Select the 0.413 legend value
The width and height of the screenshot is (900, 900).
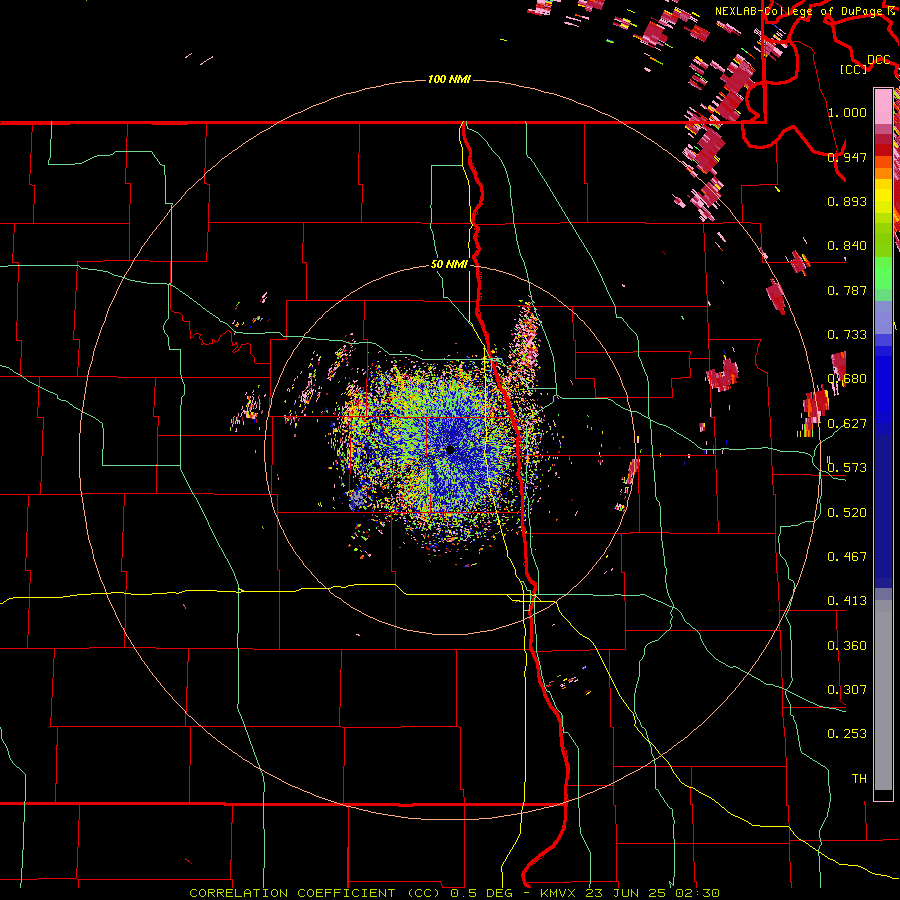847,601
